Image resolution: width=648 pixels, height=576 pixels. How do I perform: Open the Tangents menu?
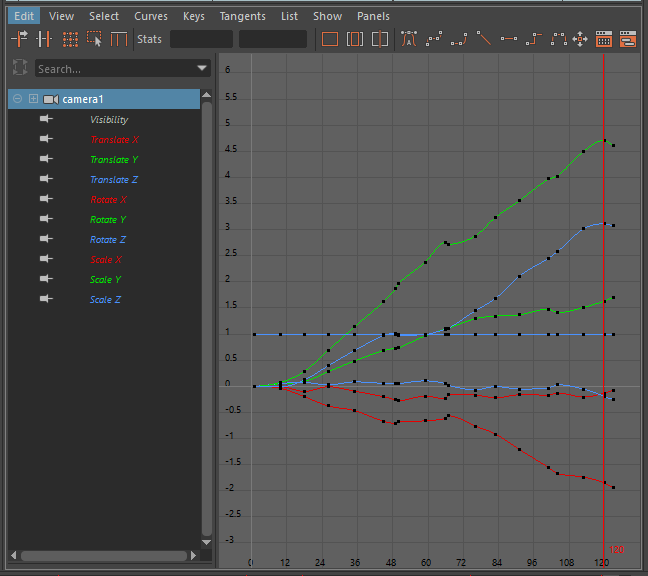(243, 16)
